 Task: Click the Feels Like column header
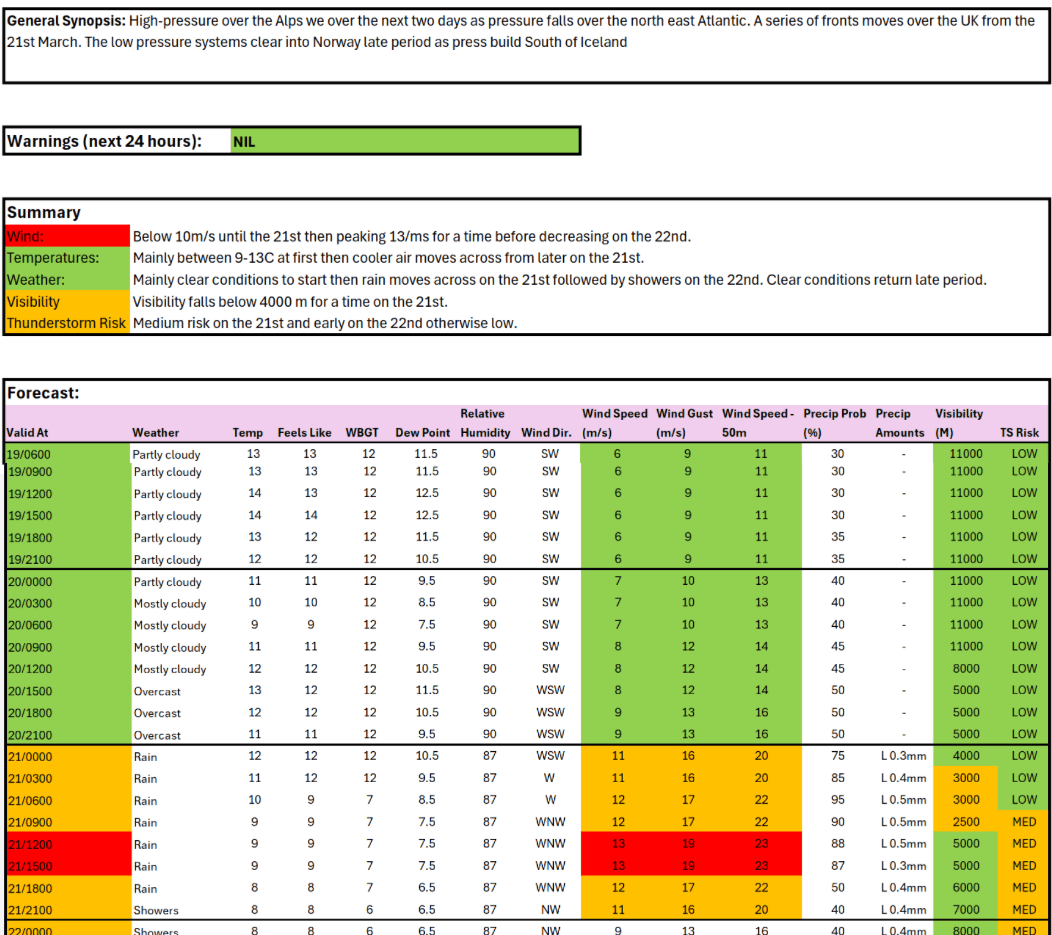305,433
